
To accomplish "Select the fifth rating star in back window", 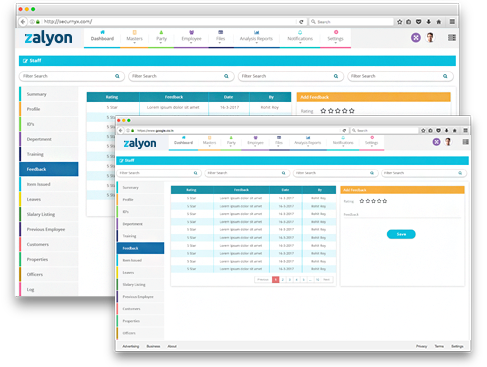I will (x=352, y=111).
